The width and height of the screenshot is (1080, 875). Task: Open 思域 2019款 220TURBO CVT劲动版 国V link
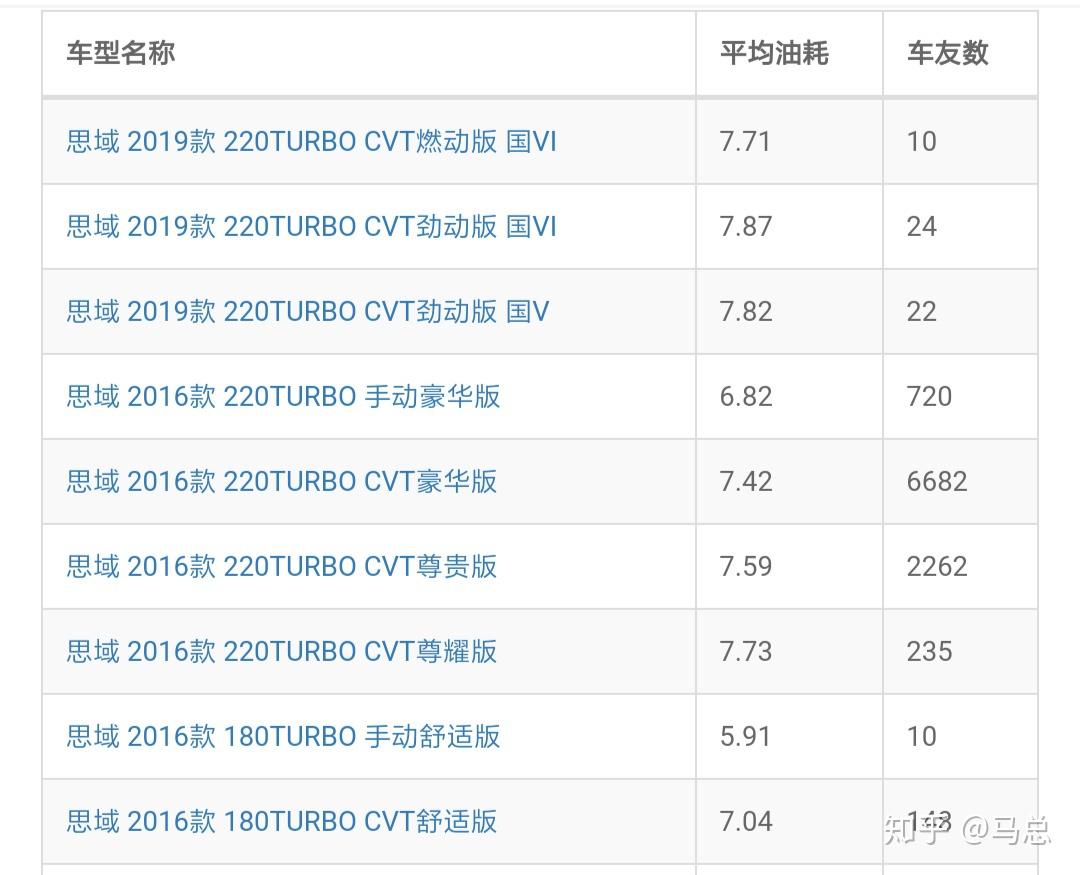tap(308, 311)
